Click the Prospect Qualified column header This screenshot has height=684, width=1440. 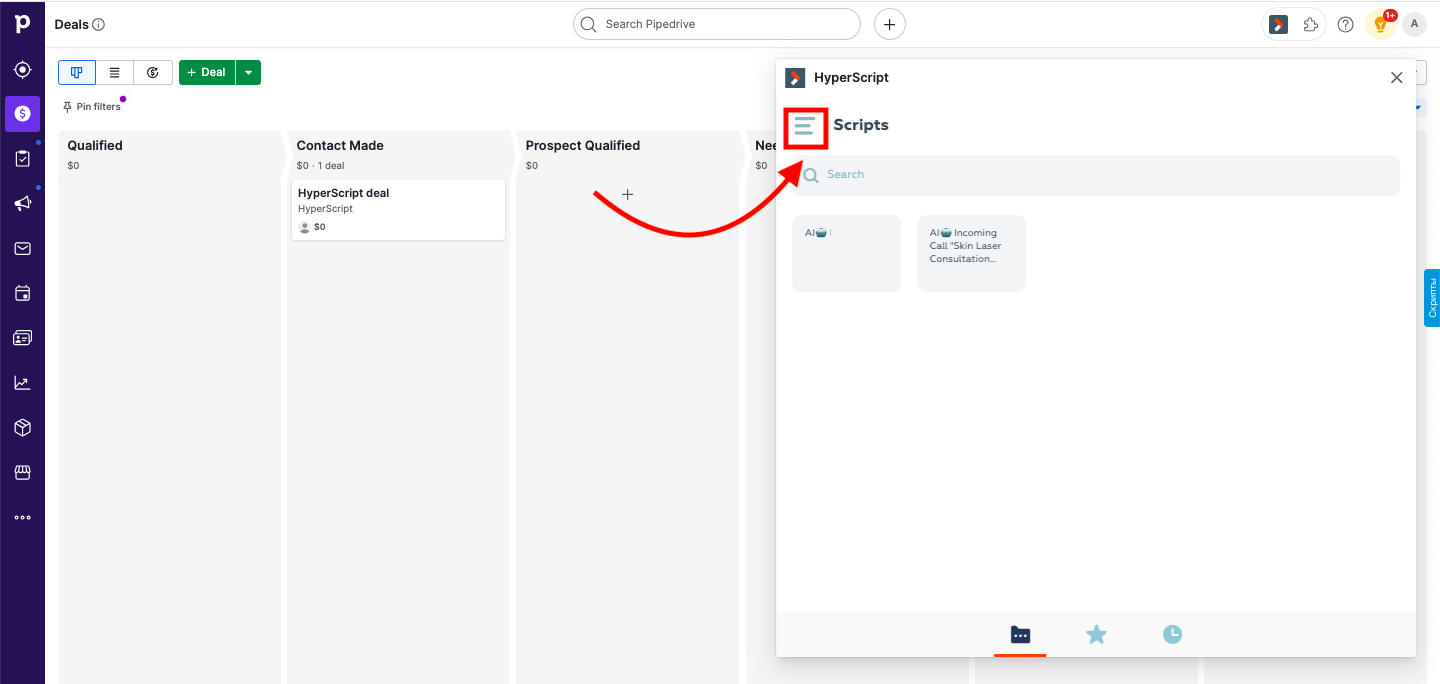tap(583, 145)
